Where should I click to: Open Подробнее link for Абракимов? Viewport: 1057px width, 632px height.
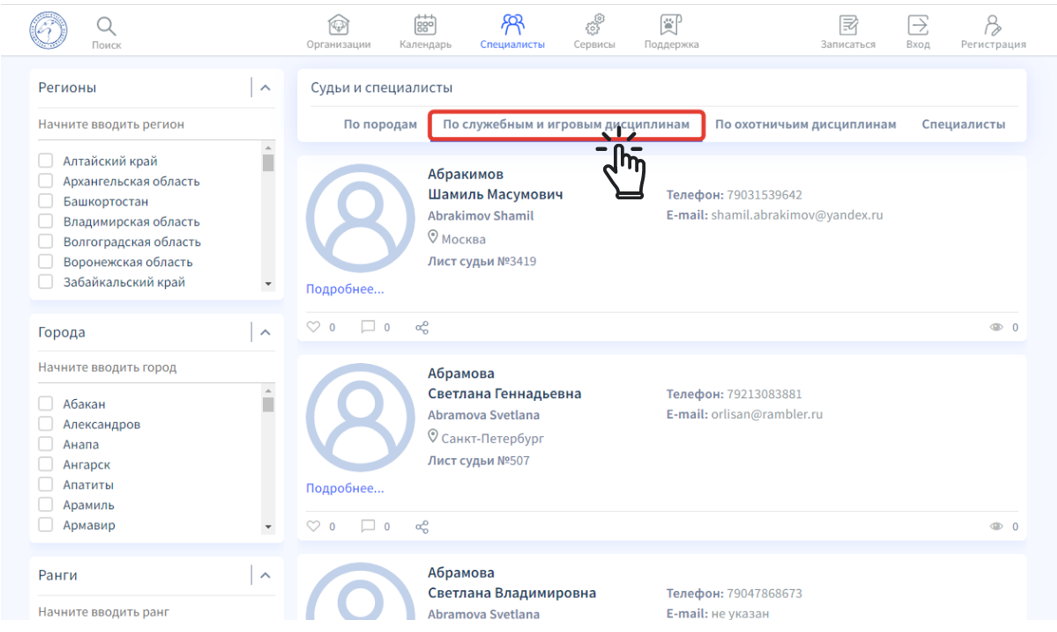[x=345, y=289]
